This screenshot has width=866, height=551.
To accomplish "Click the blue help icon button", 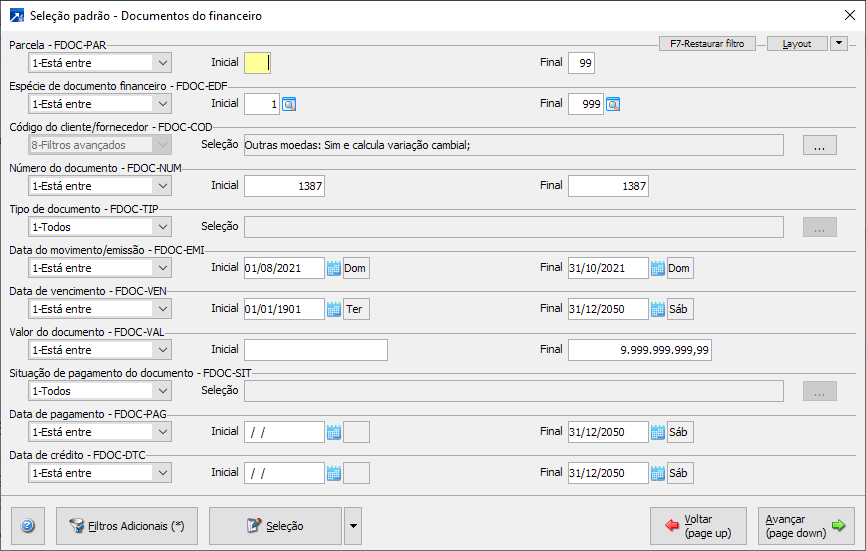I will click(27, 525).
